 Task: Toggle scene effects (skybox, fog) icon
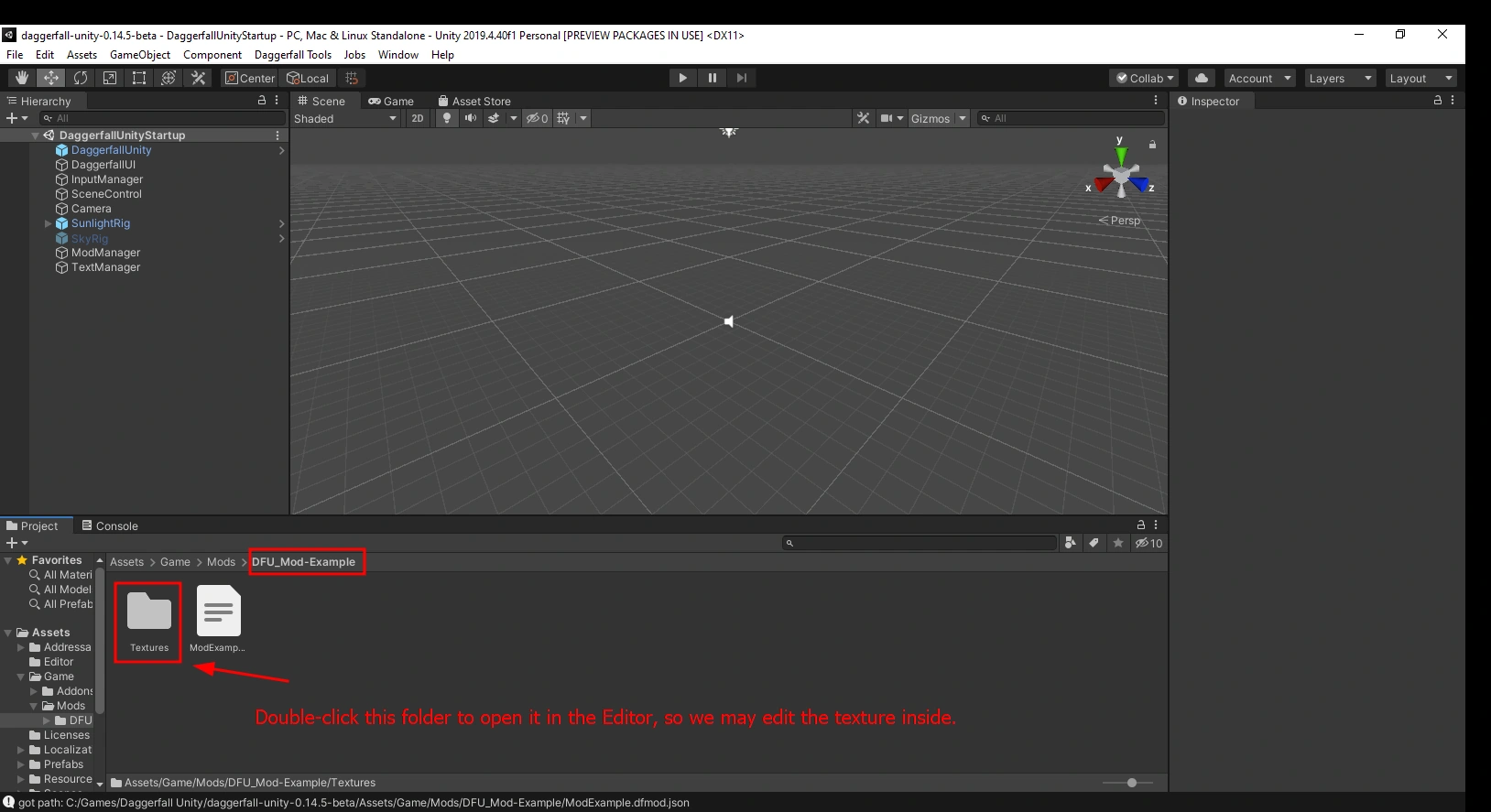point(494,118)
